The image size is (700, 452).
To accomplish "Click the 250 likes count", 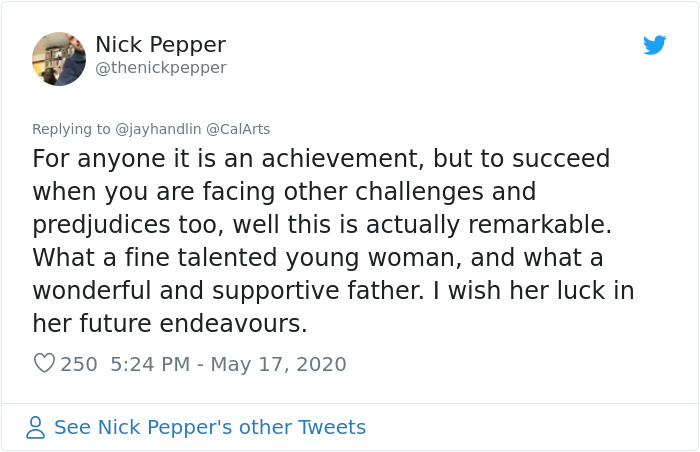I will pyautogui.click(x=79, y=364).
